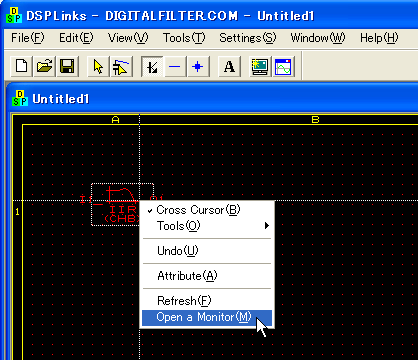Open the Tools(T) menu in menu bar

184,38
